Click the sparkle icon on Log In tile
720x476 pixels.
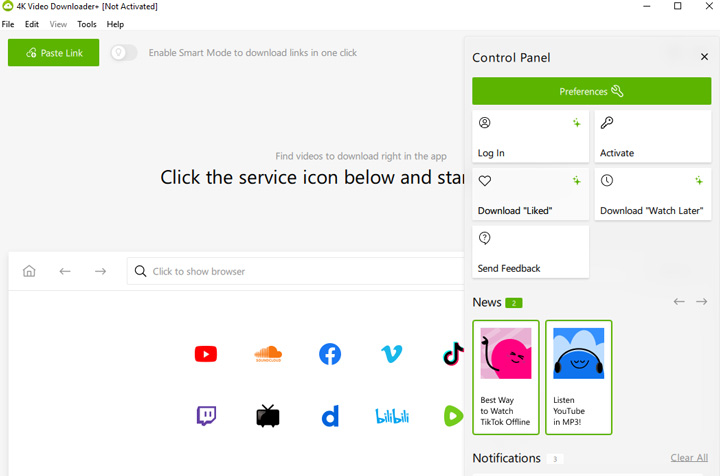coord(577,123)
